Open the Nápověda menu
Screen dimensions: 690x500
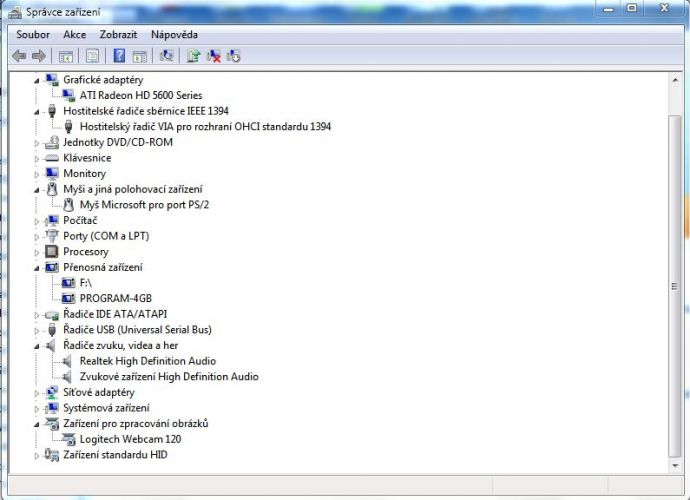174,34
